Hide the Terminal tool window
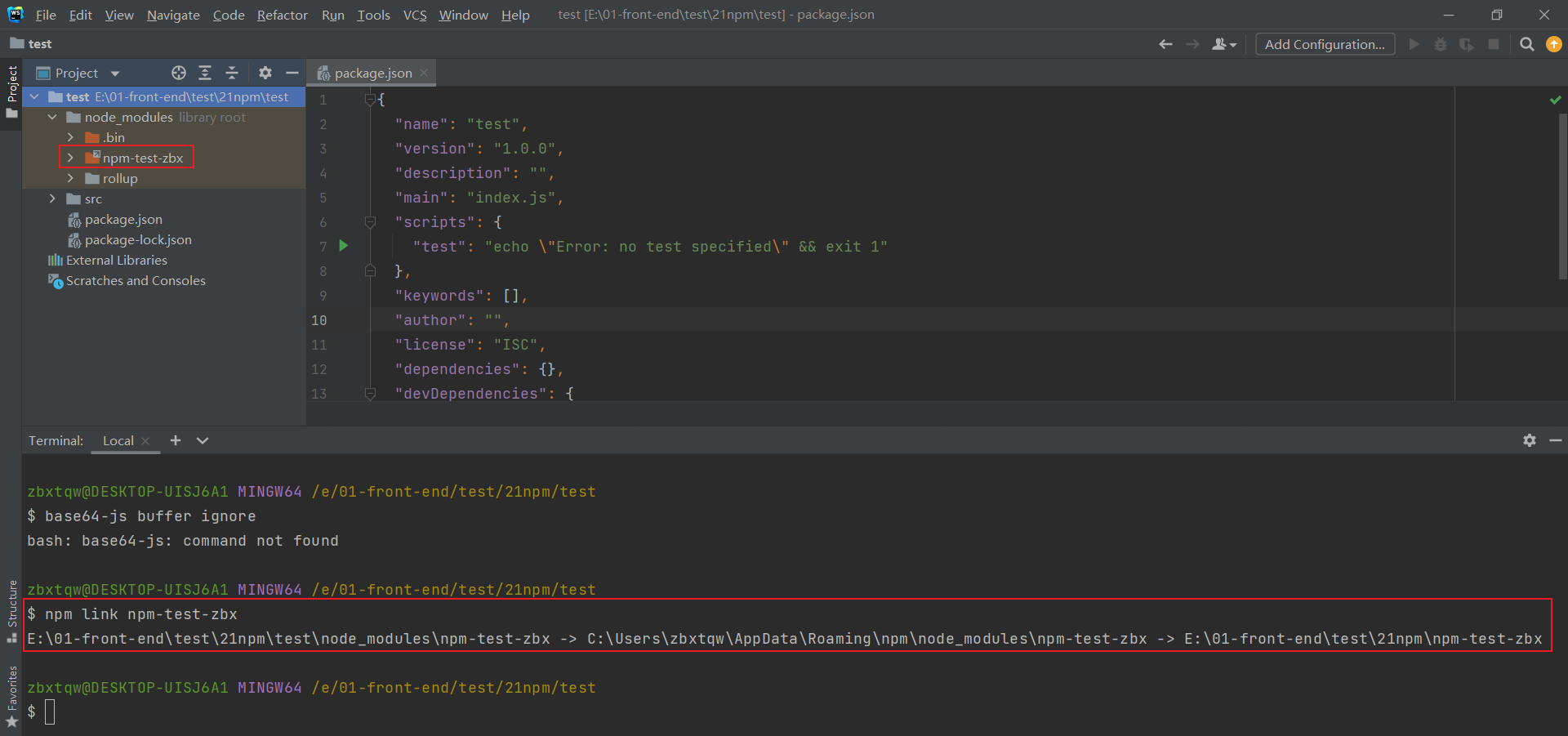Image resolution: width=1568 pixels, height=736 pixels. [x=1556, y=440]
